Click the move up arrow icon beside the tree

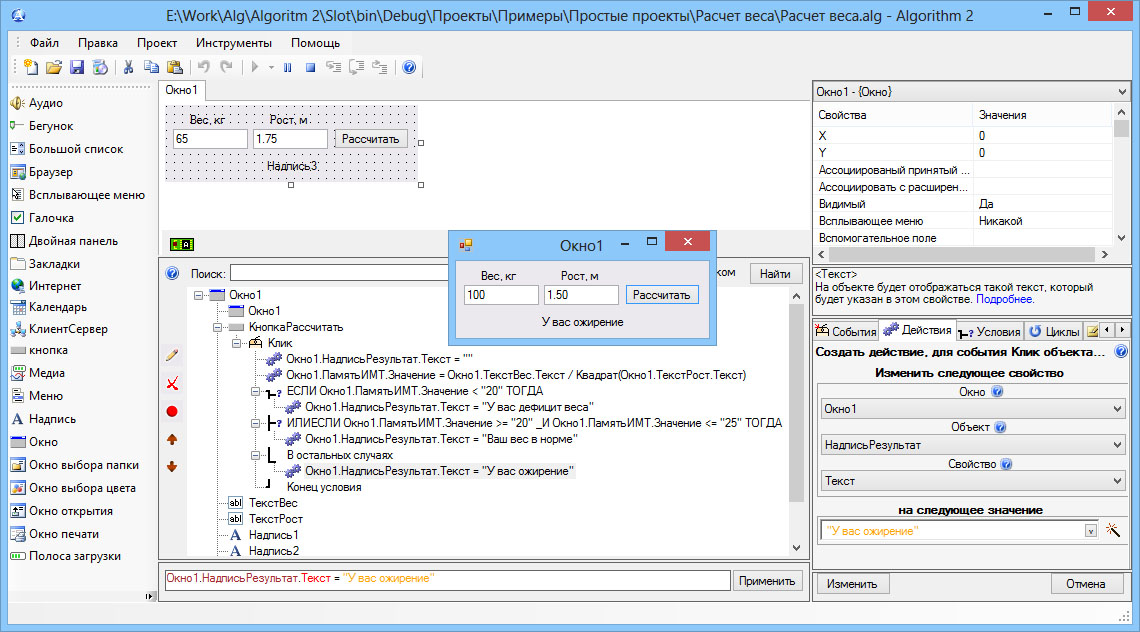(x=172, y=439)
